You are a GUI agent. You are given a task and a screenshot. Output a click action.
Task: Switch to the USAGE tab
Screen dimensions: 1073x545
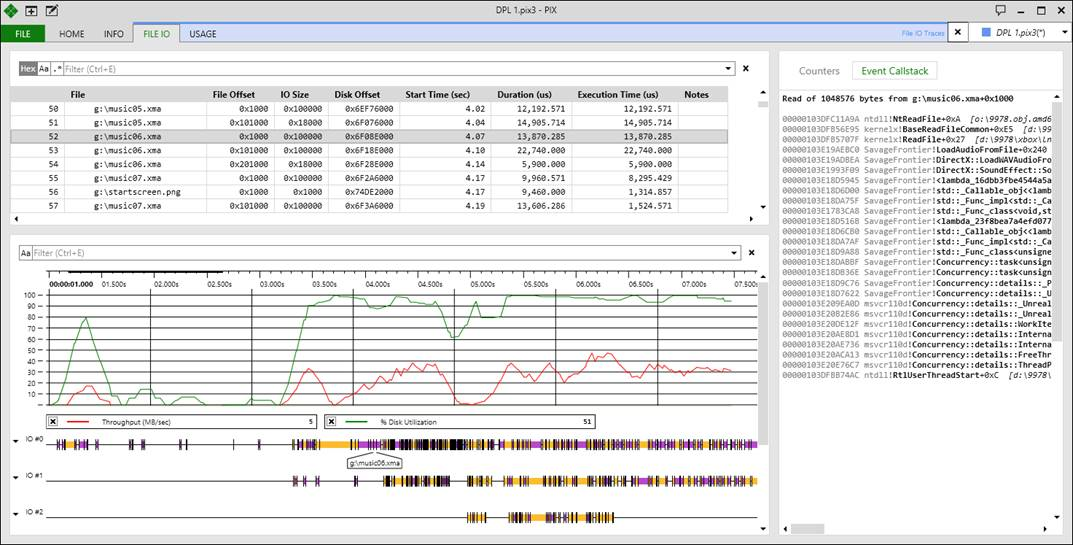[203, 34]
